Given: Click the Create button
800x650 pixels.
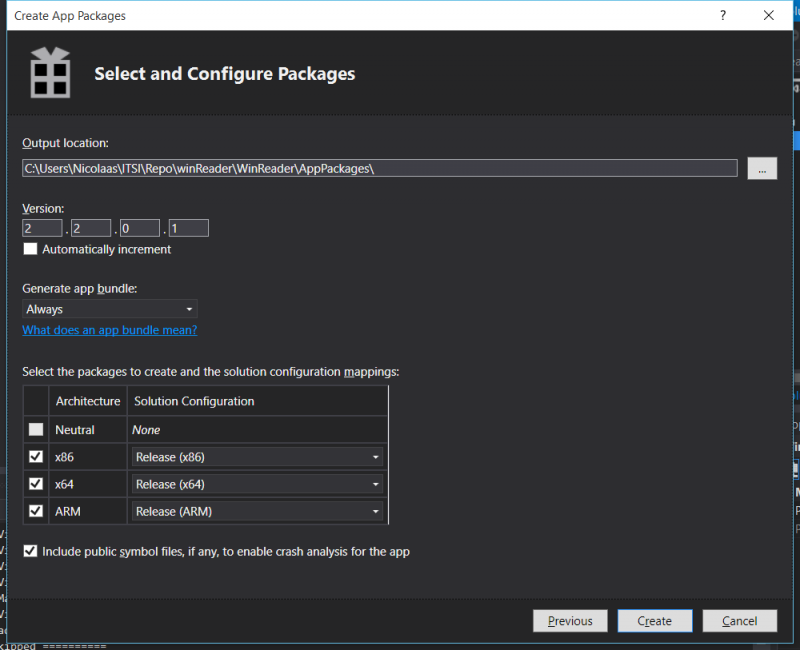Looking at the screenshot, I should pyautogui.click(x=655, y=621).
